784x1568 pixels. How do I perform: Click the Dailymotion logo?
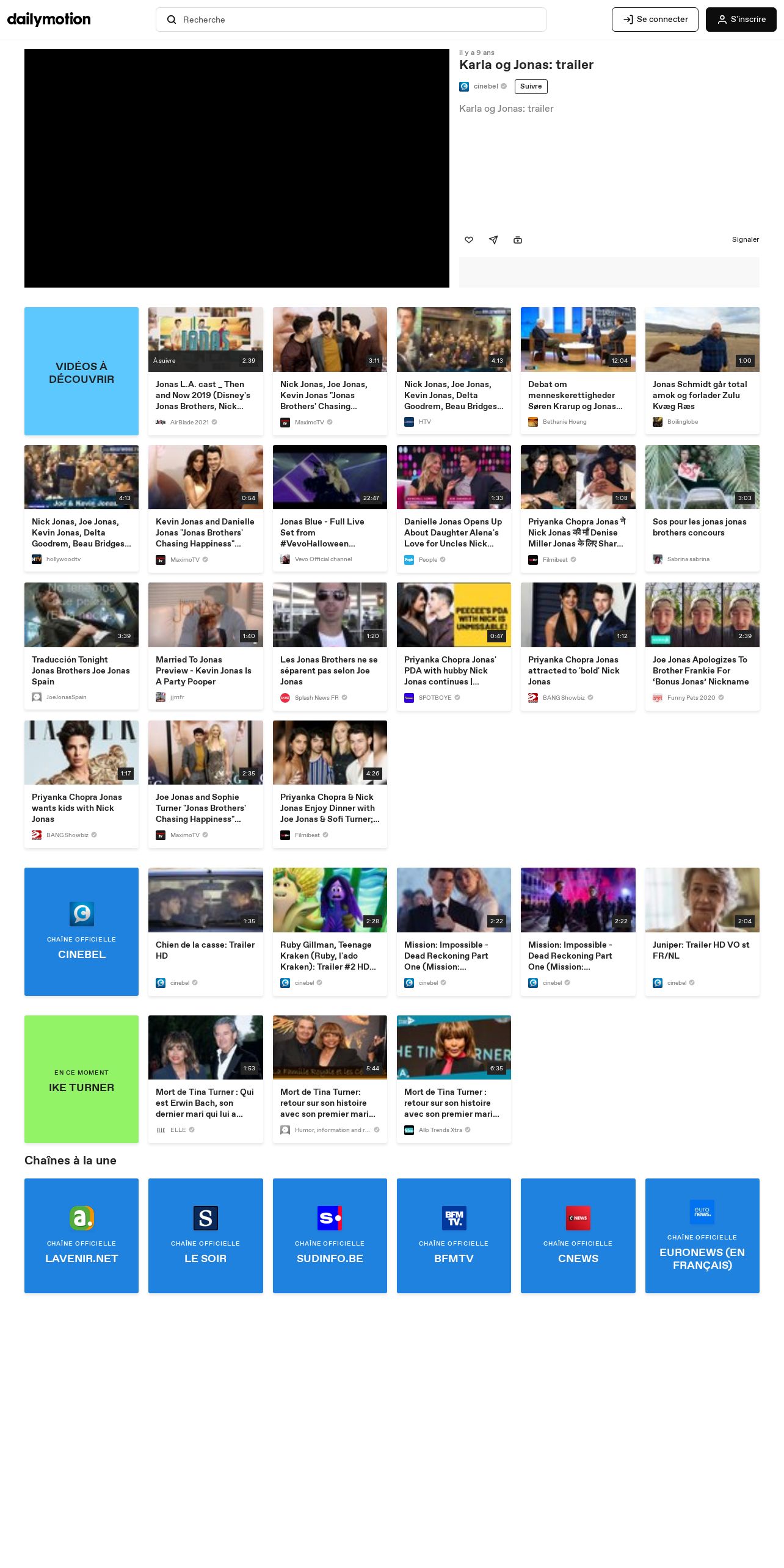point(49,20)
